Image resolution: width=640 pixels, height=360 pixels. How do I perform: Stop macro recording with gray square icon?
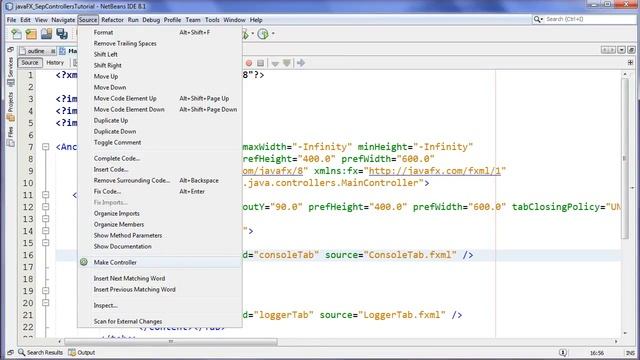pyautogui.click(x=260, y=63)
